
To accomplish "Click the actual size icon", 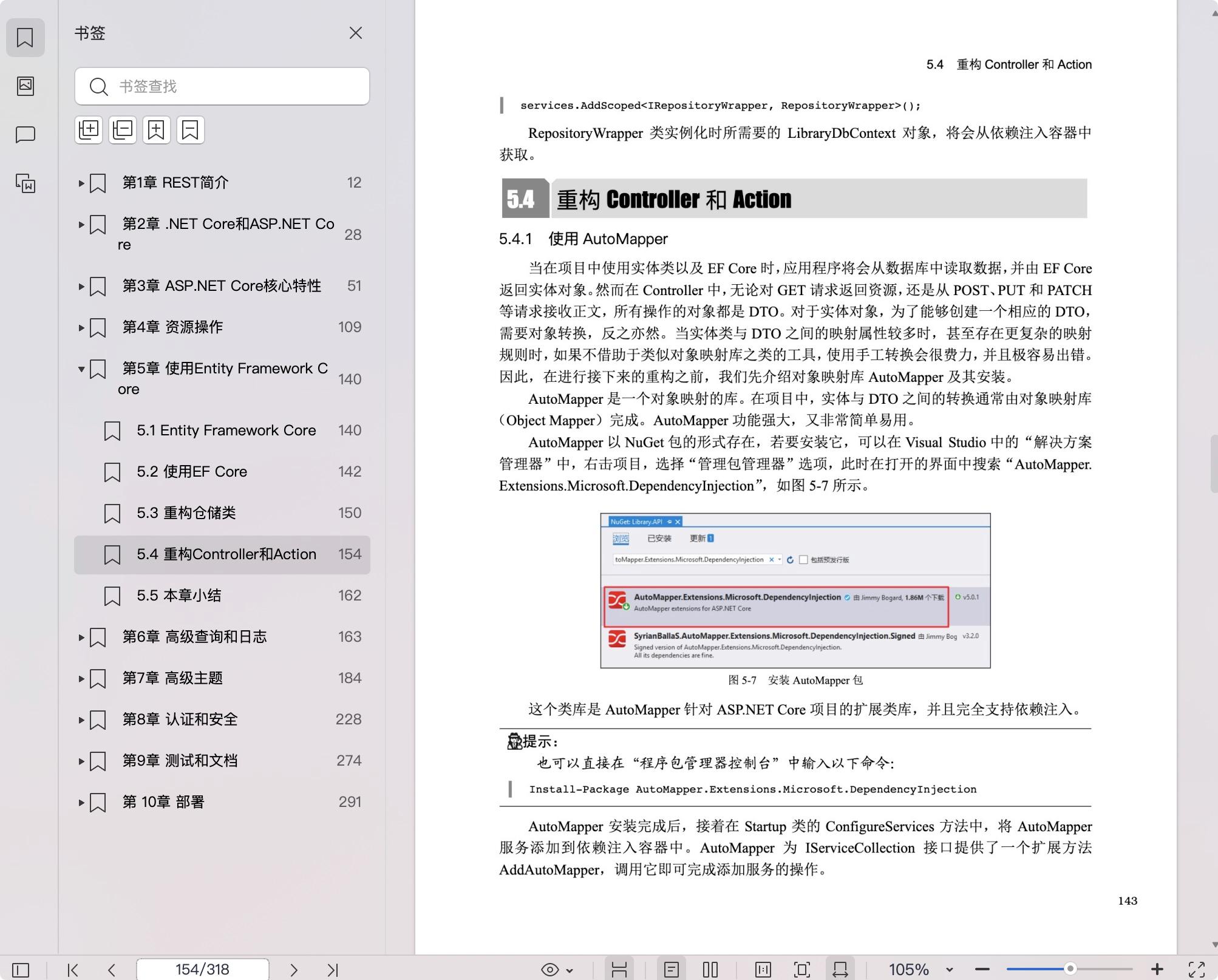I will [763, 970].
